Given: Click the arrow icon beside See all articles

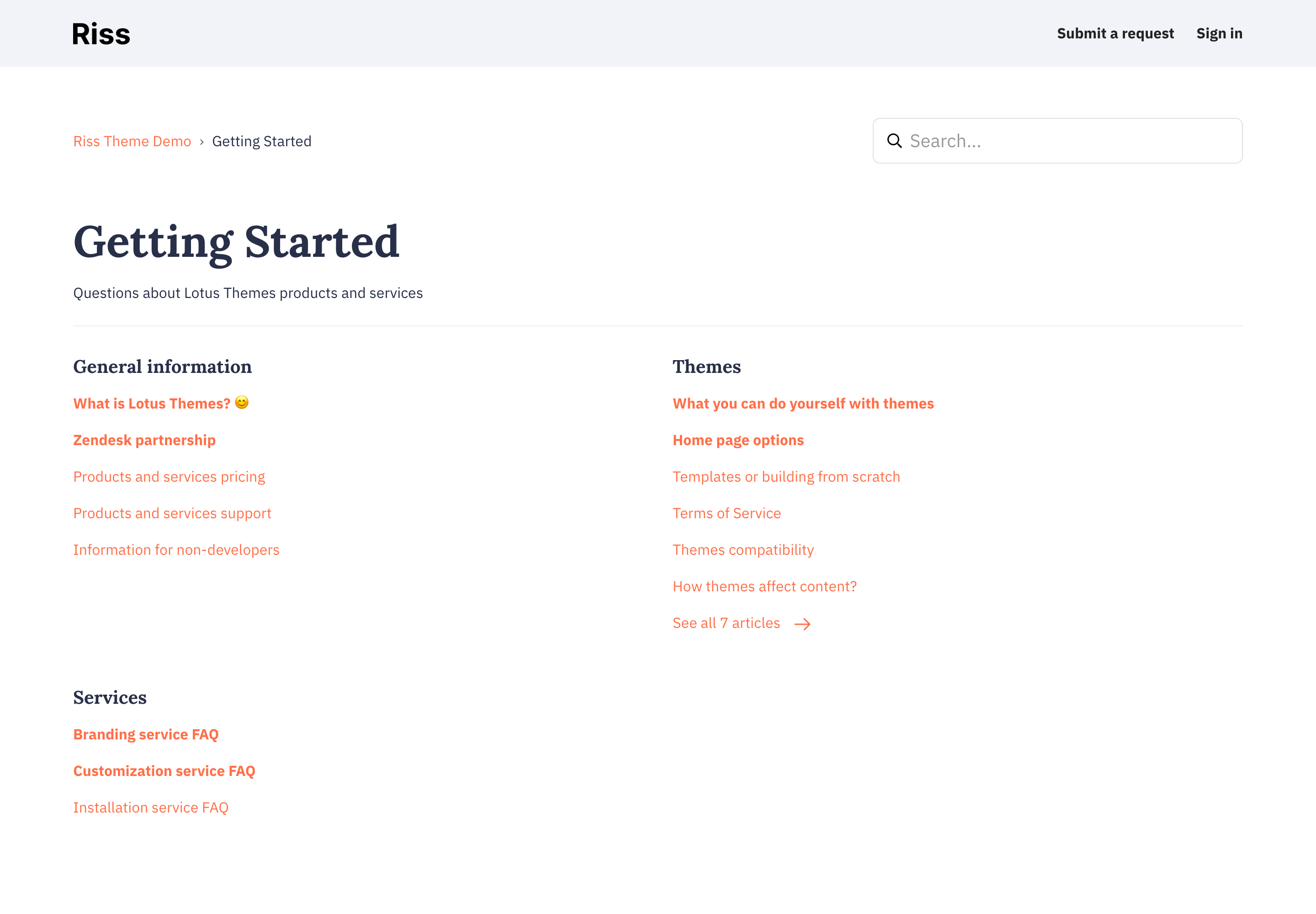Looking at the screenshot, I should pyautogui.click(x=802, y=624).
